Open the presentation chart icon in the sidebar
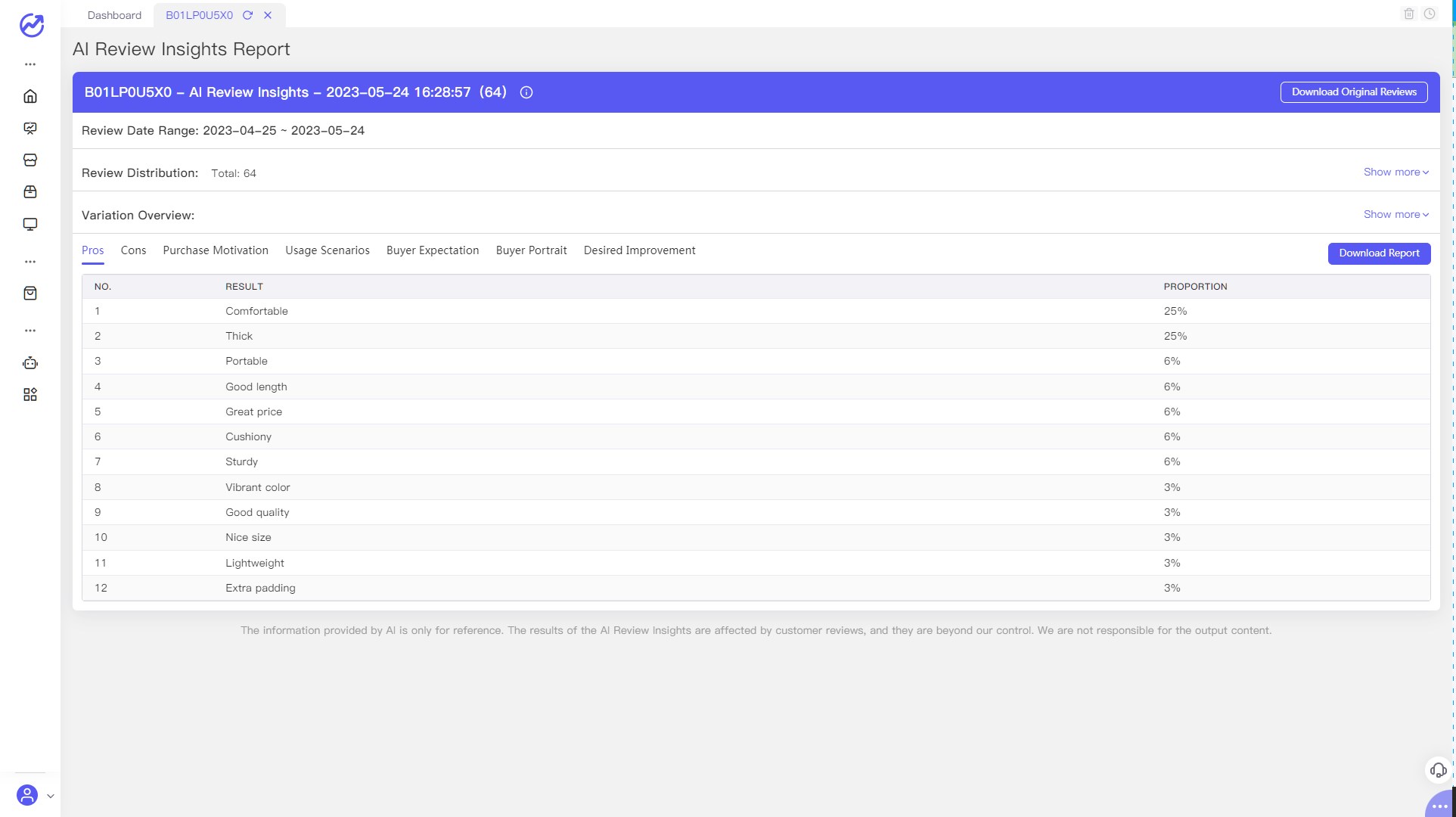Viewport: 1456px width, 817px height. [30, 128]
